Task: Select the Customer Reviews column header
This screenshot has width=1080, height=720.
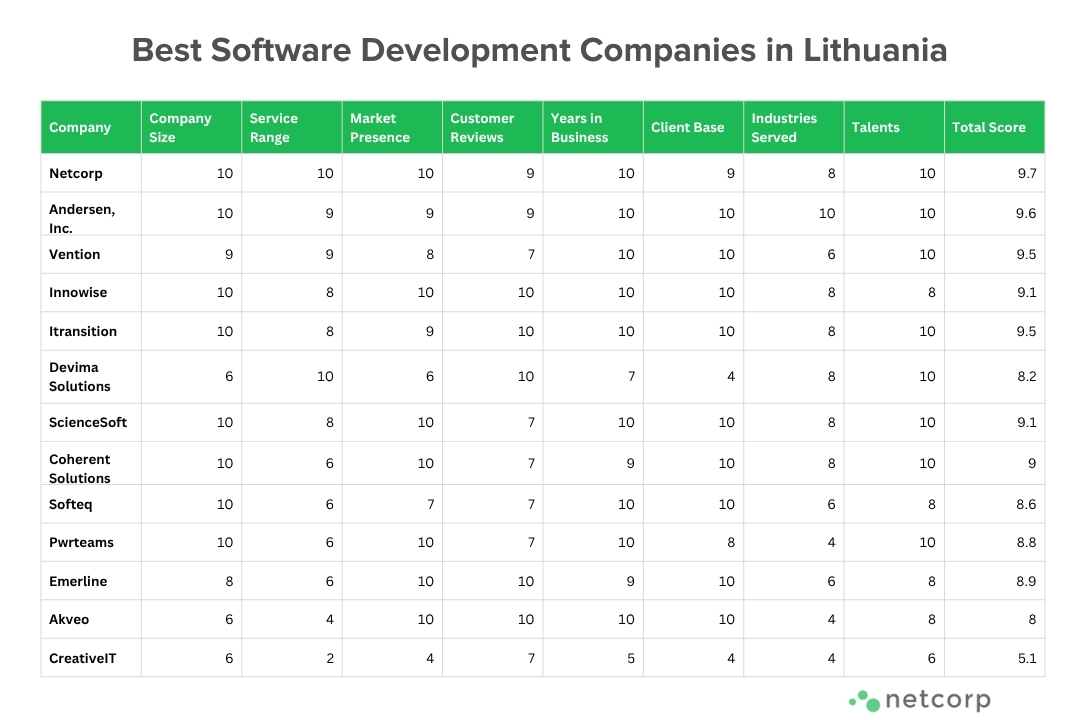Action: click(x=492, y=127)
